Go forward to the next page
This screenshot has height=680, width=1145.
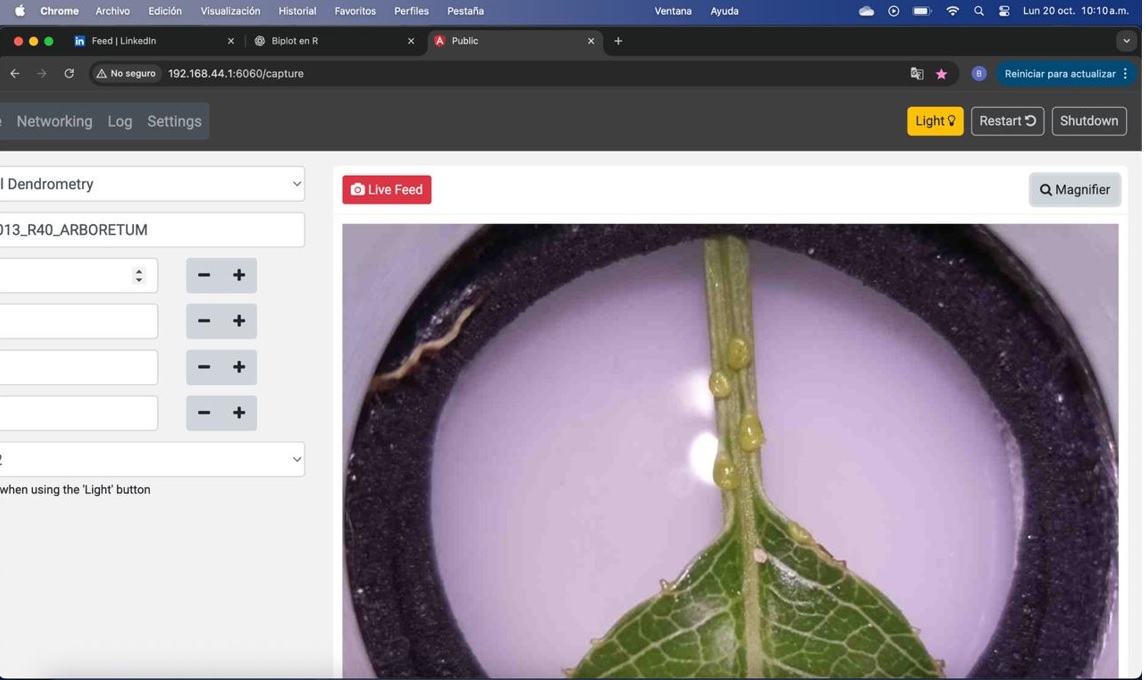[42, 73]
